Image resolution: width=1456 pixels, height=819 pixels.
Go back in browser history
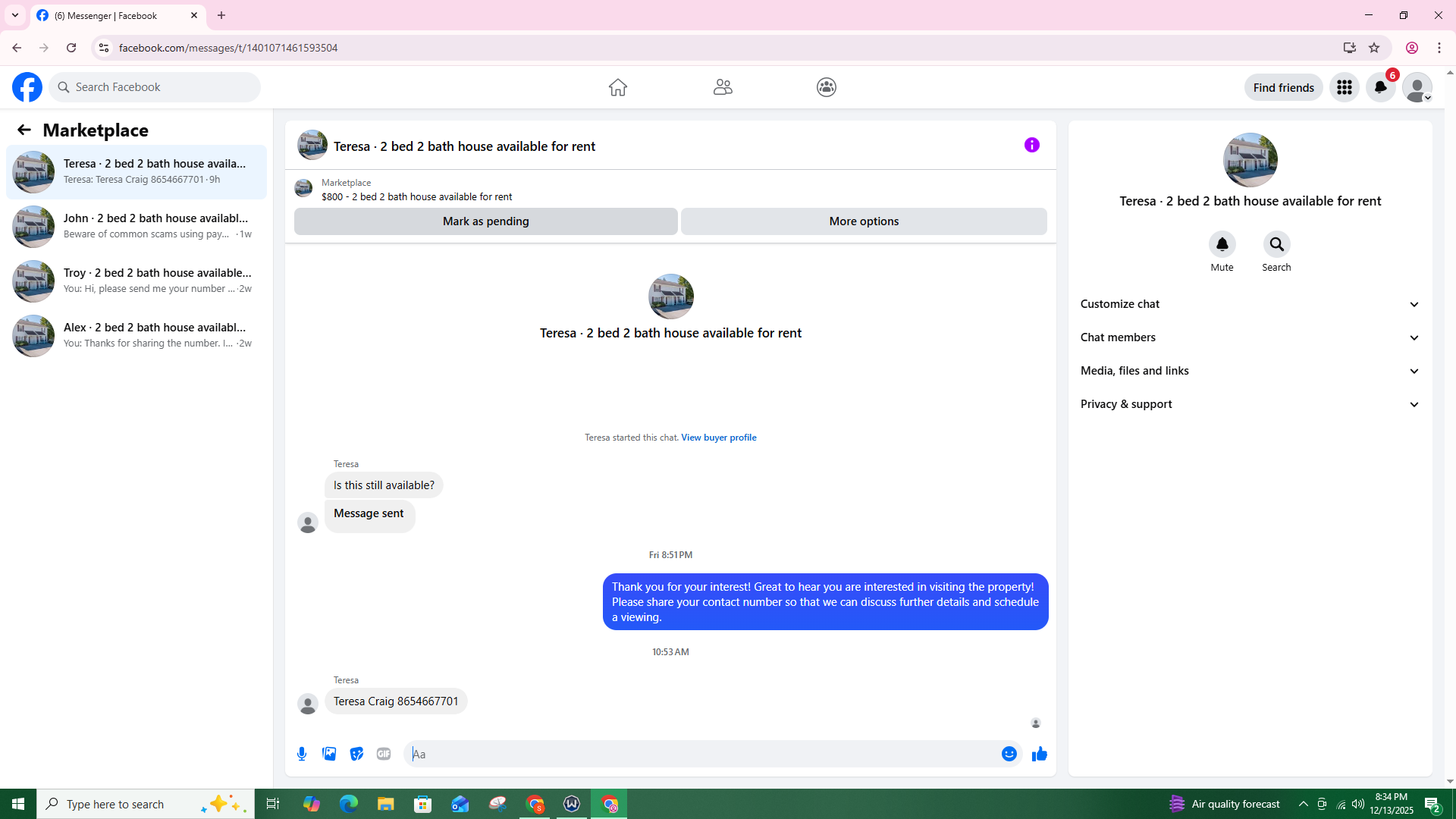(x=17, y=48)
